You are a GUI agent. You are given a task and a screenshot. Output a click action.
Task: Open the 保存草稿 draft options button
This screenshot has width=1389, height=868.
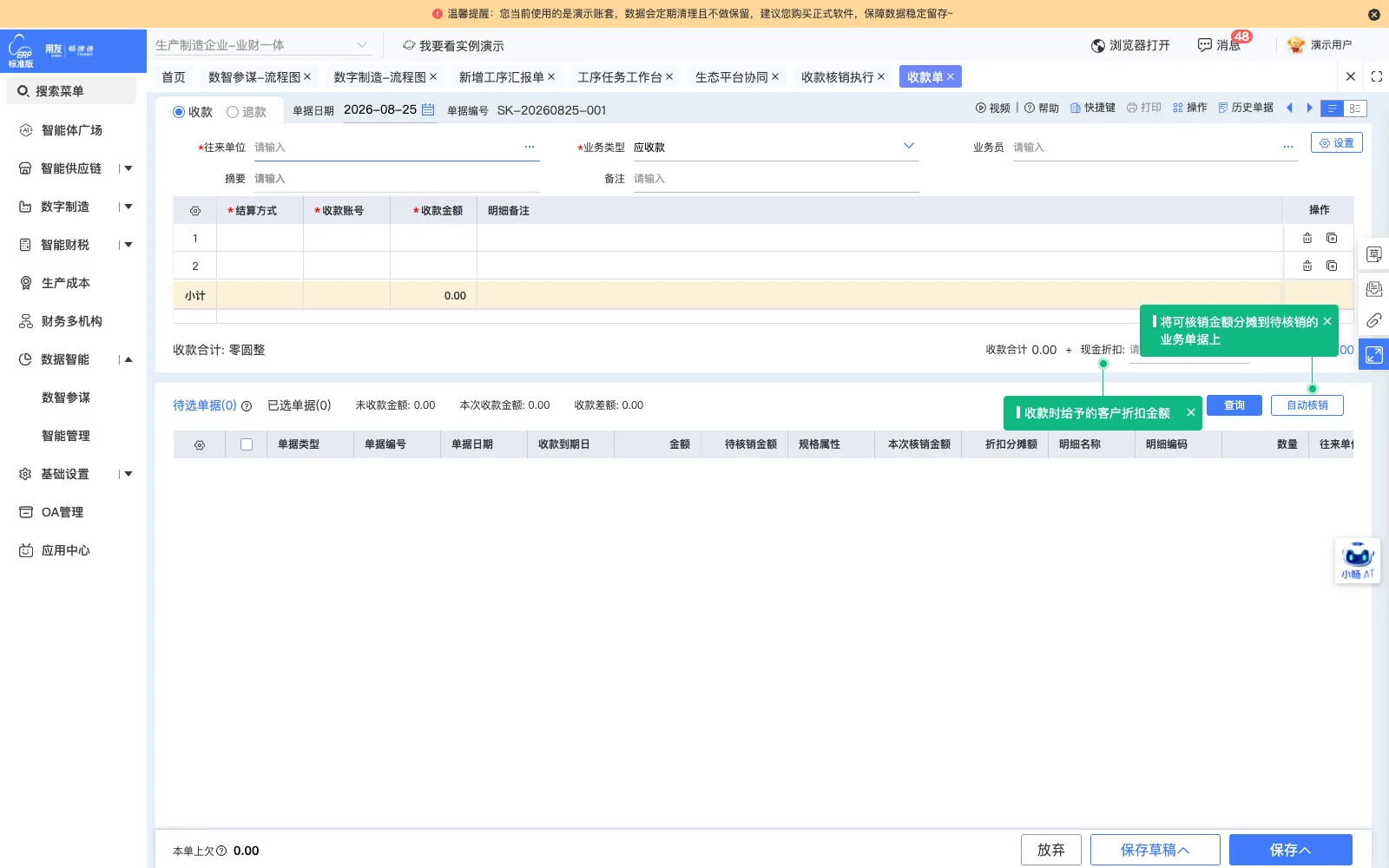[1155, 850]
